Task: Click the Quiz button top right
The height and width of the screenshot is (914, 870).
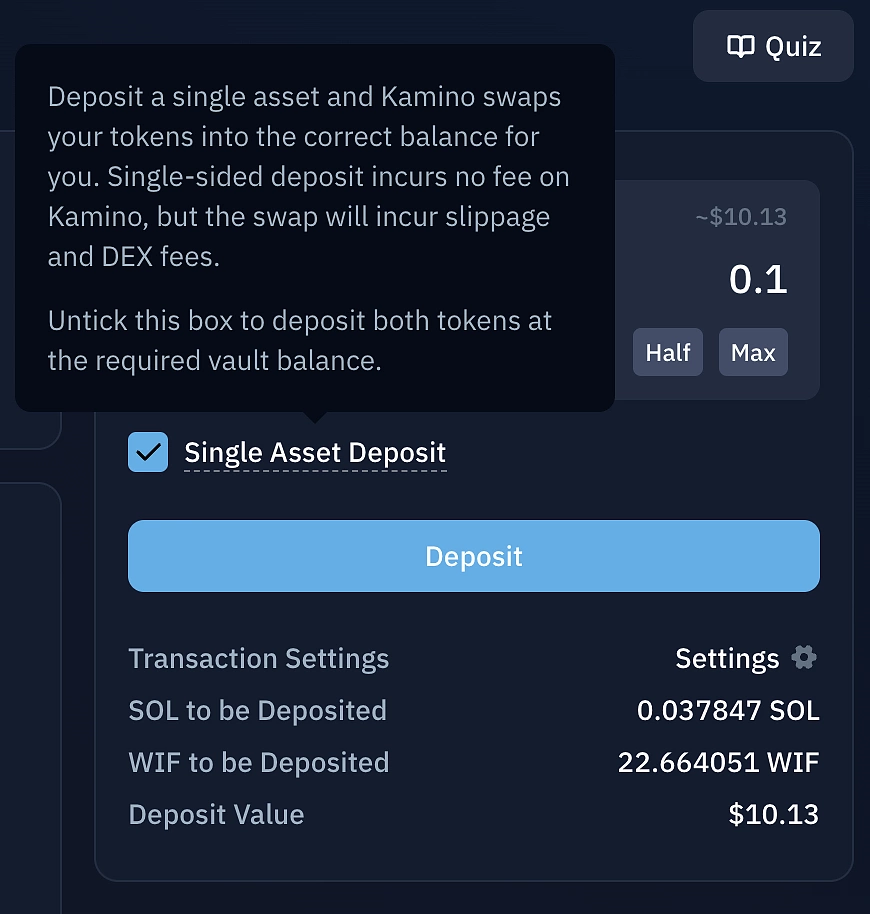Action: [x=773, y=45]
